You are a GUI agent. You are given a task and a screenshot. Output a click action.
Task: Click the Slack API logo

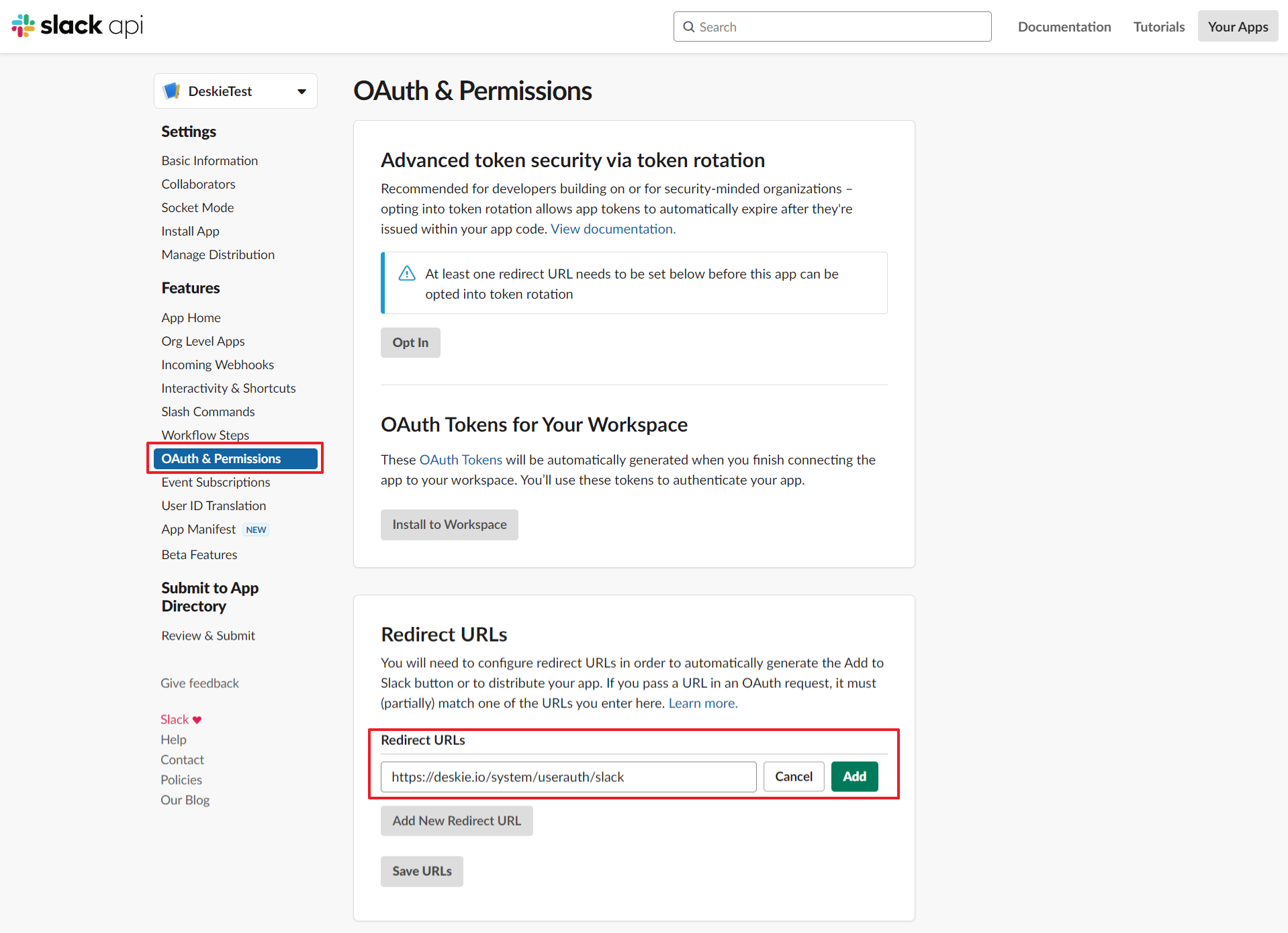click(77, 26)
